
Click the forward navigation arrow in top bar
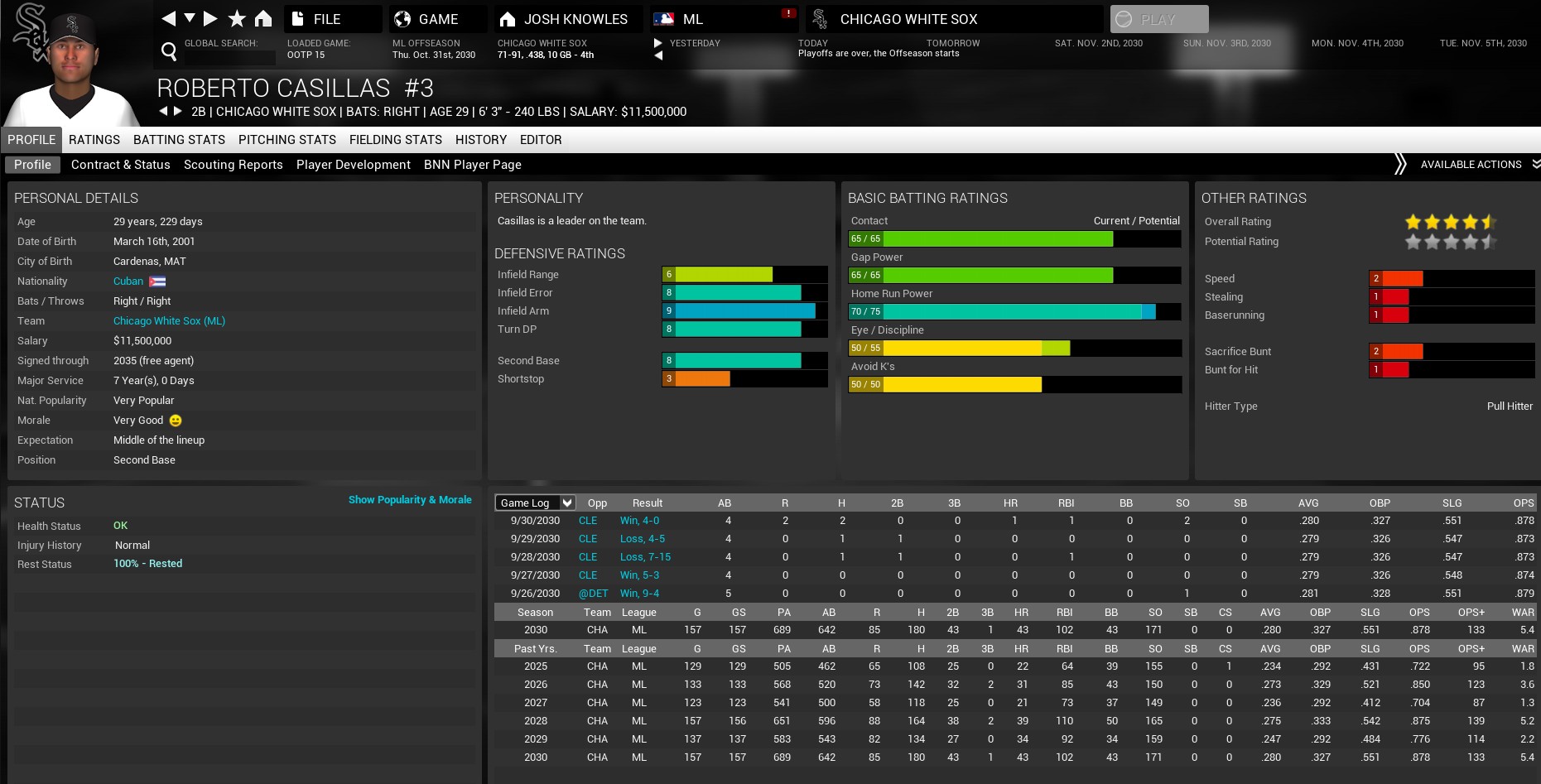point(211,18)
